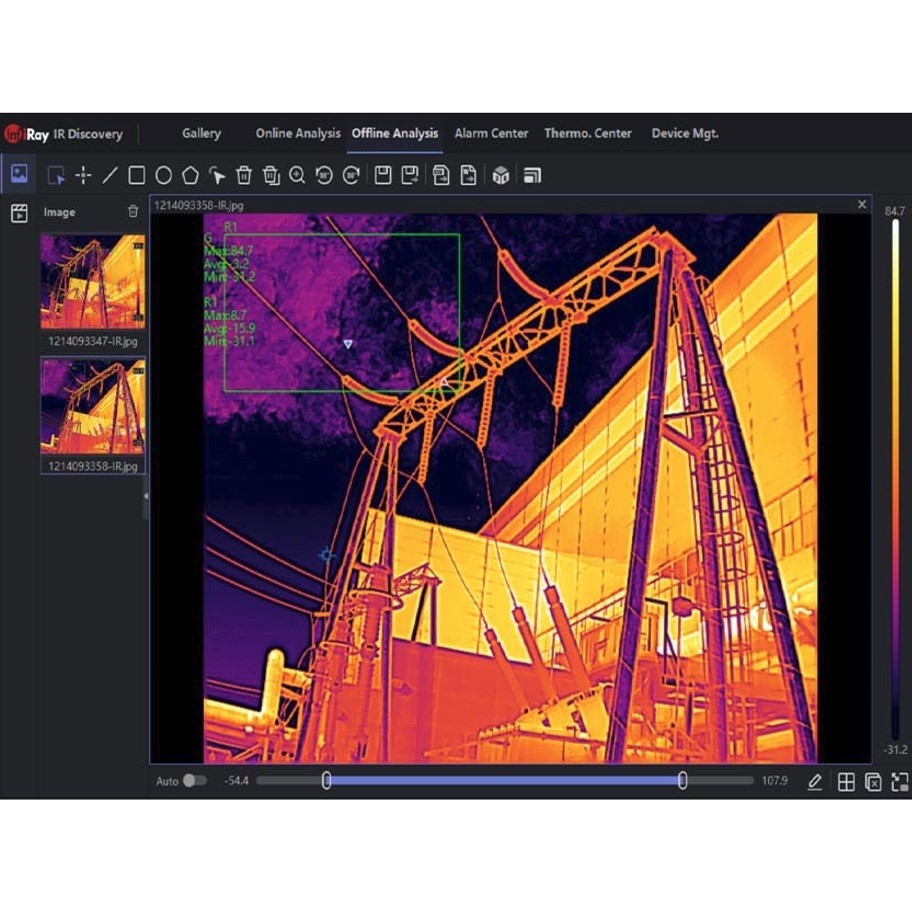Viewport: 912px width, 912px height.
Task: Open Device Mgt. section
Action: [685, 133]
